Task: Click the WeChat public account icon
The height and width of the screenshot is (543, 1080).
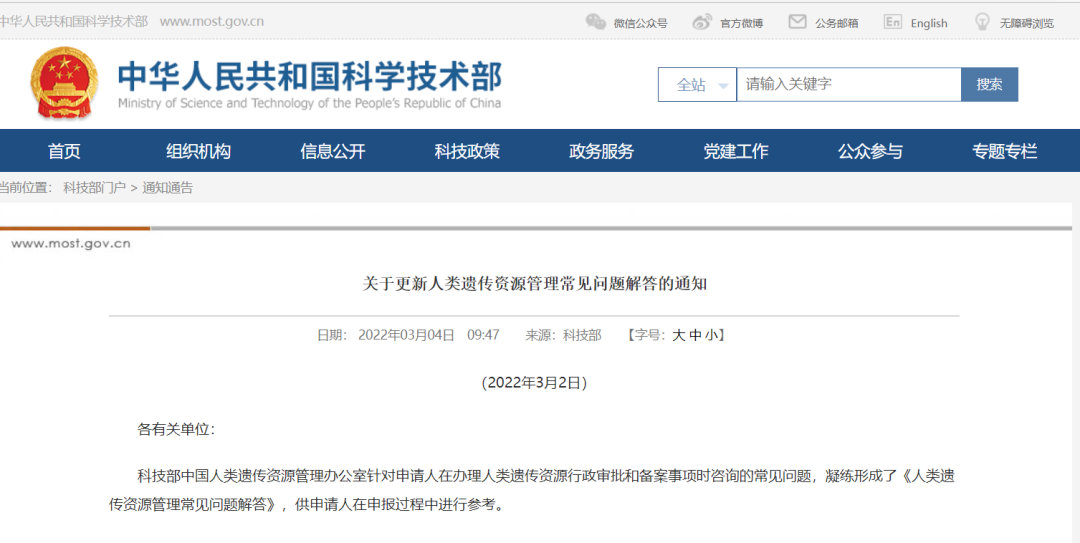Action: point(596,22)
